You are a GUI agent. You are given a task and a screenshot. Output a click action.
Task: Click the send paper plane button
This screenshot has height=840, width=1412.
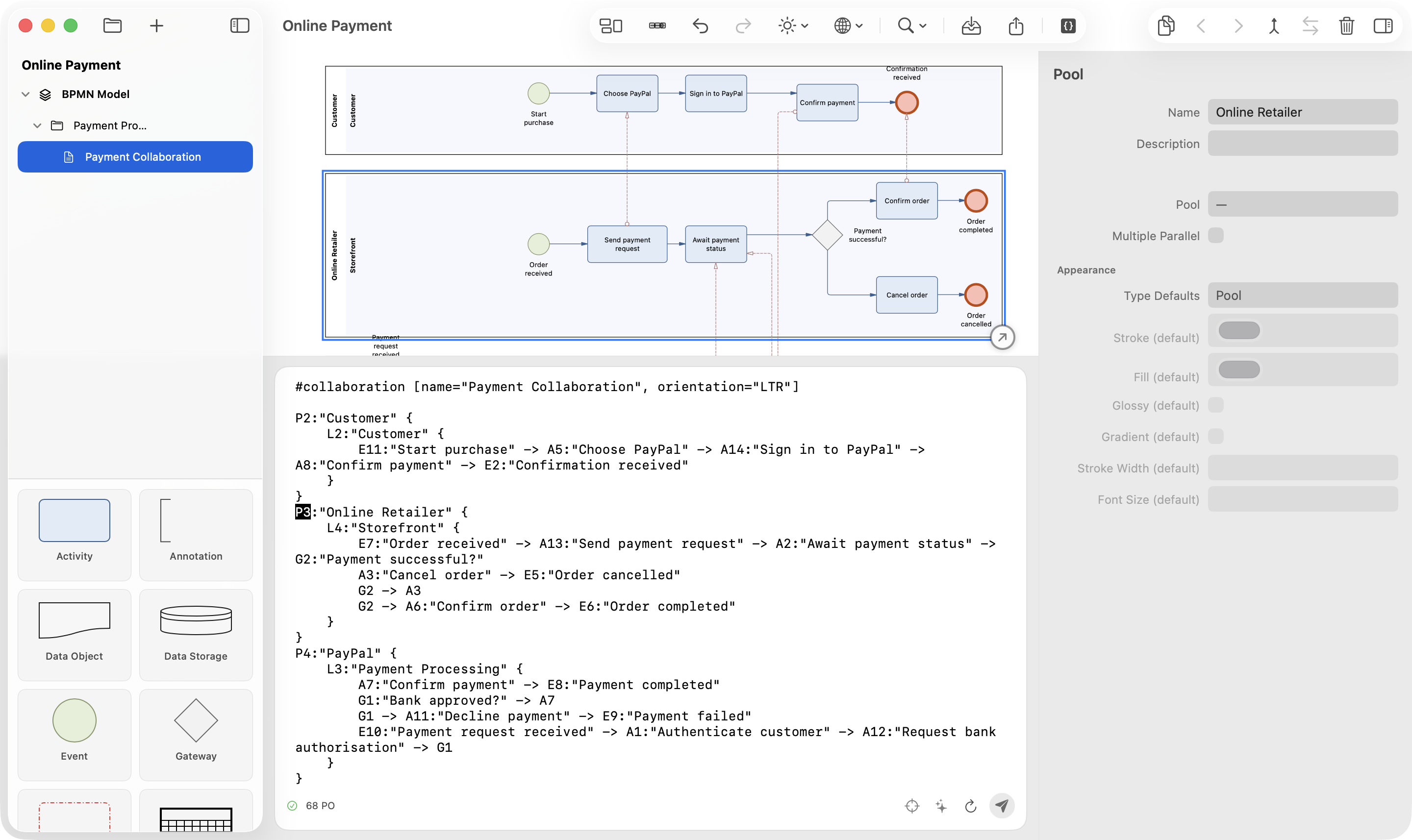pyautogui.click(x=1002, y=806)
